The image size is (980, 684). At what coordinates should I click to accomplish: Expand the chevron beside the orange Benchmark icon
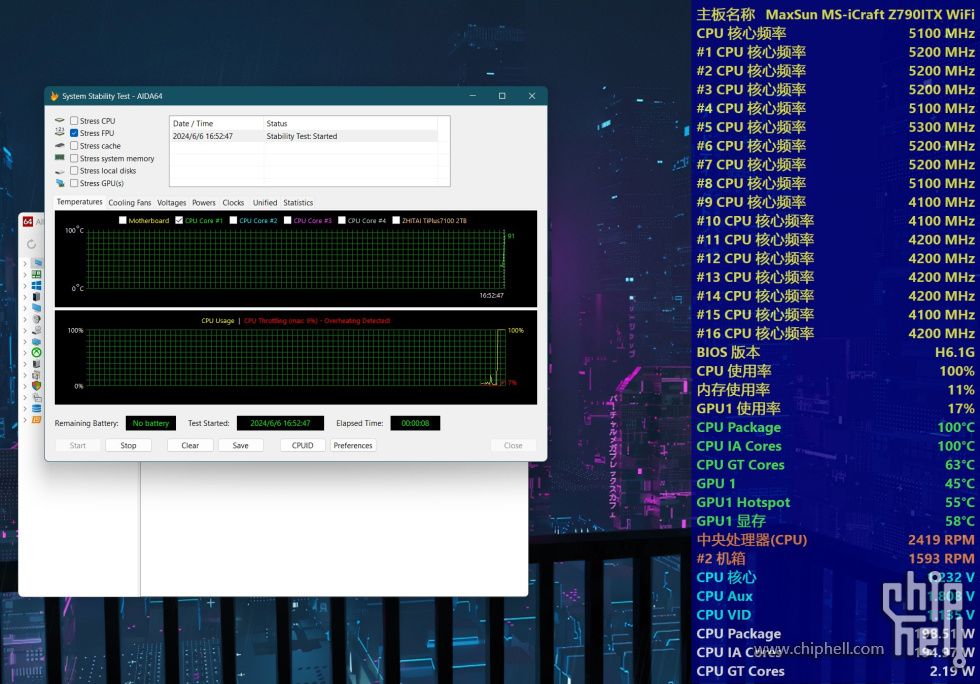25,420
